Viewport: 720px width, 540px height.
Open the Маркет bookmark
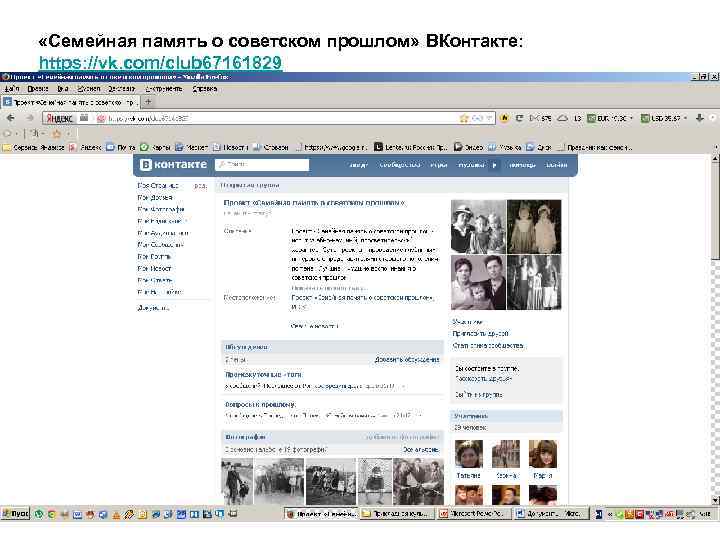pyautogui.click(x=192, y=147)
